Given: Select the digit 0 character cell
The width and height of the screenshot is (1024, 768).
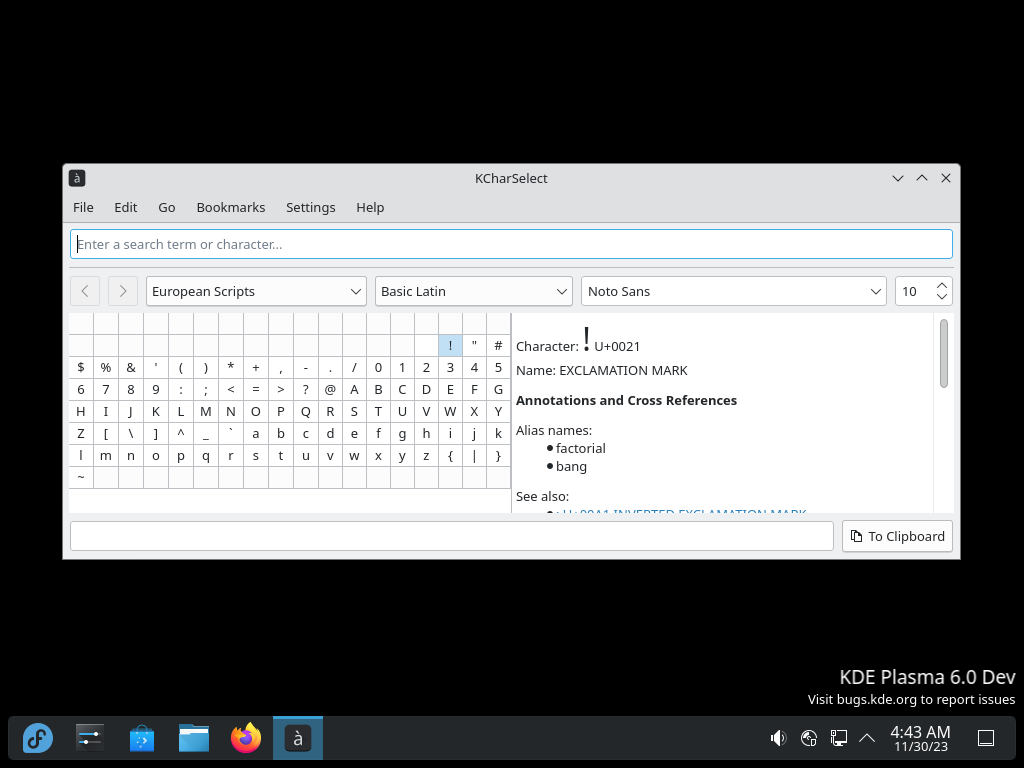Looking at the screenshot, I should click(x=378, y=368).
